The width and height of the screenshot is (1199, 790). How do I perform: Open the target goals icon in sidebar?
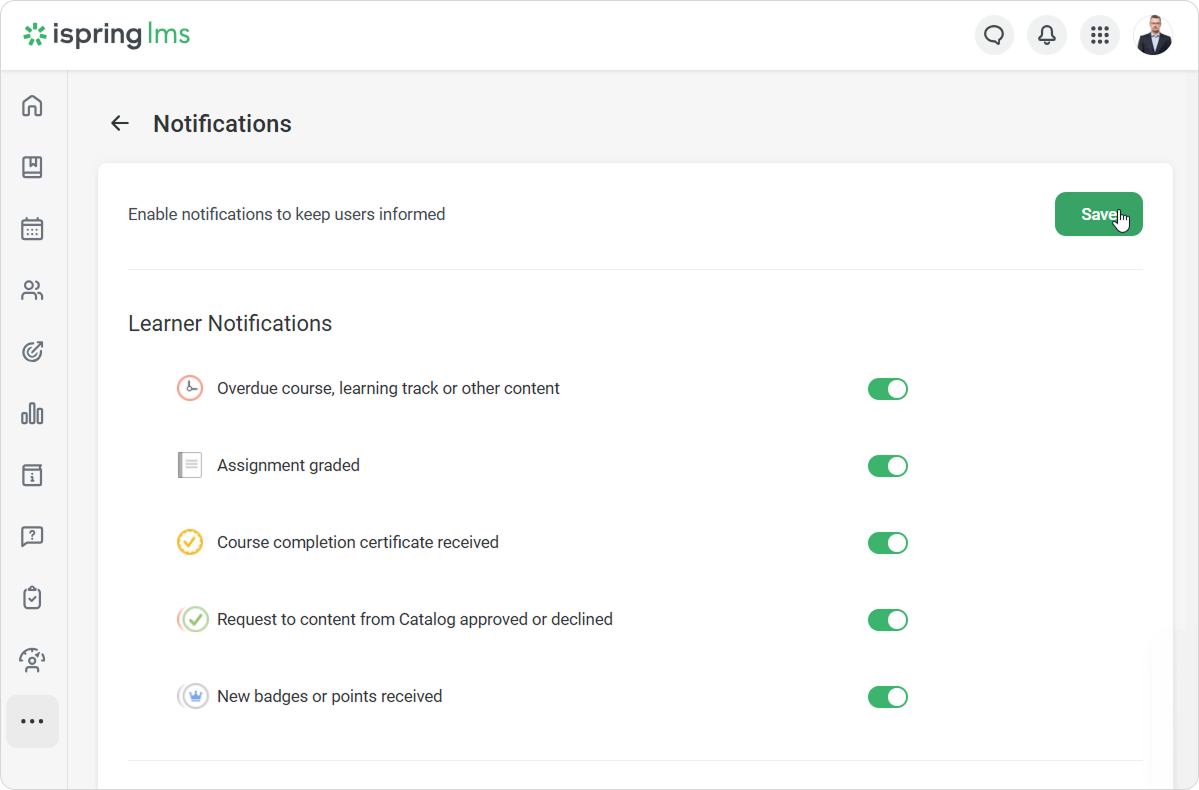point(32,352)
